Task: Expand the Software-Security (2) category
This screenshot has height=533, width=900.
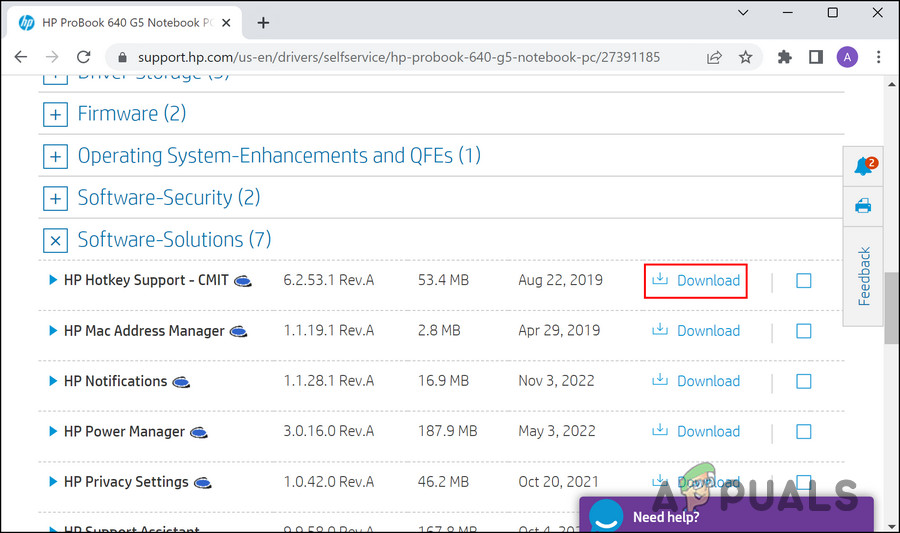Action: point(55,199)
